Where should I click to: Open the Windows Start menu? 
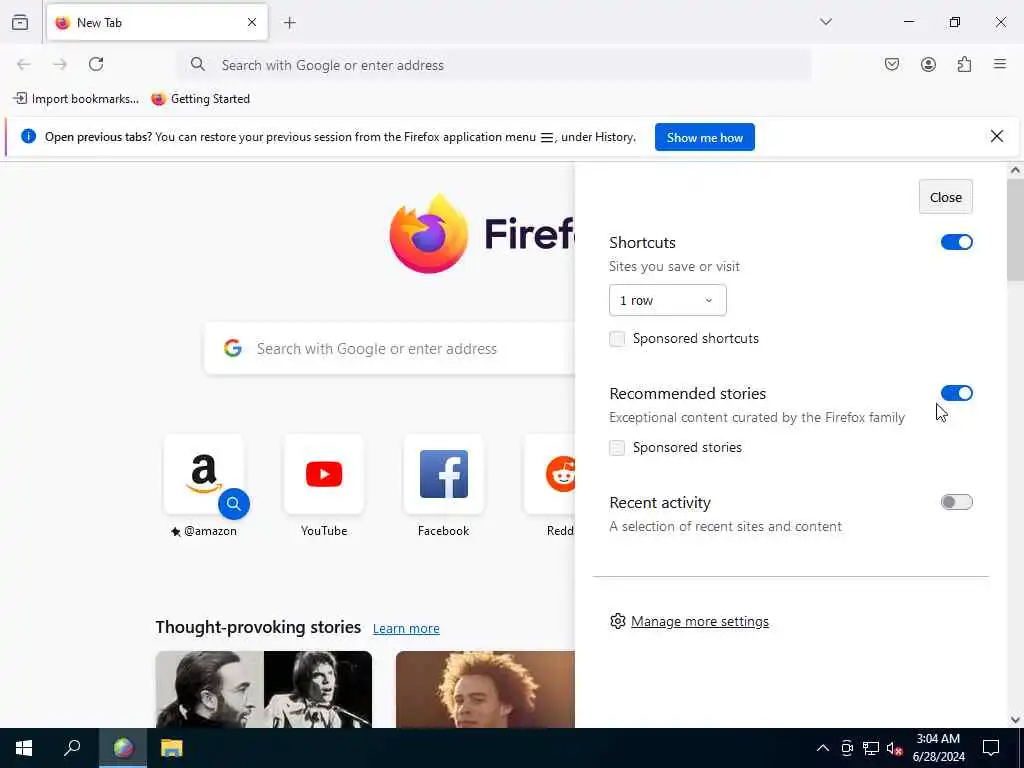pos(24,748)
